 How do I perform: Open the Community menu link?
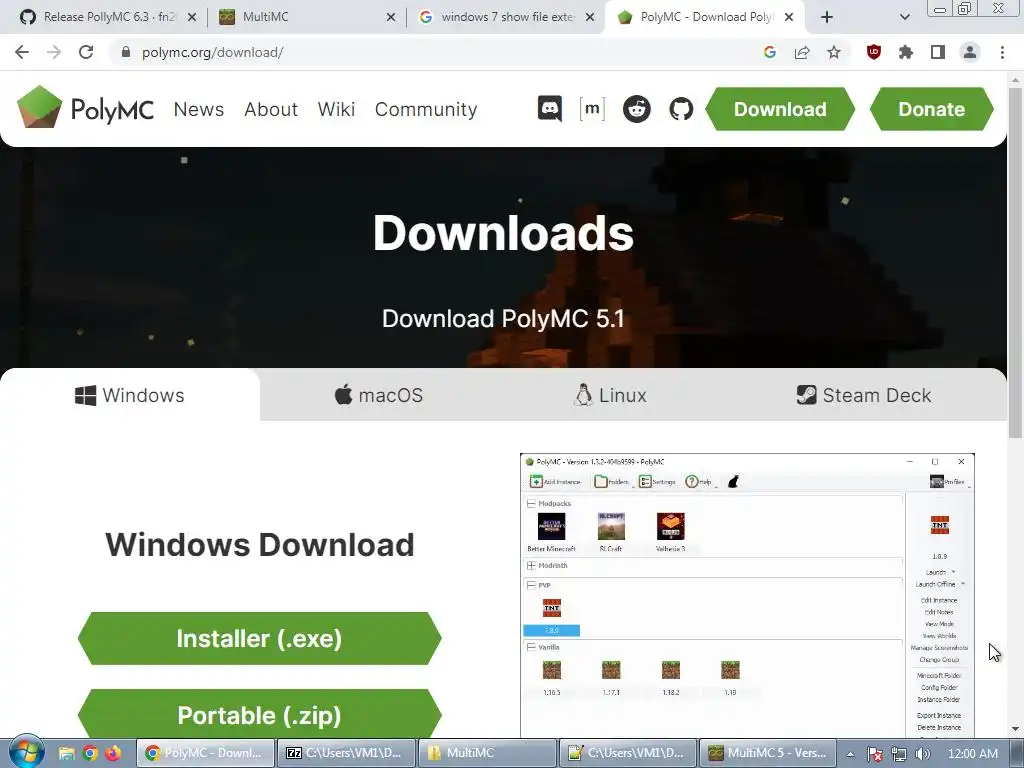[426, 109]
